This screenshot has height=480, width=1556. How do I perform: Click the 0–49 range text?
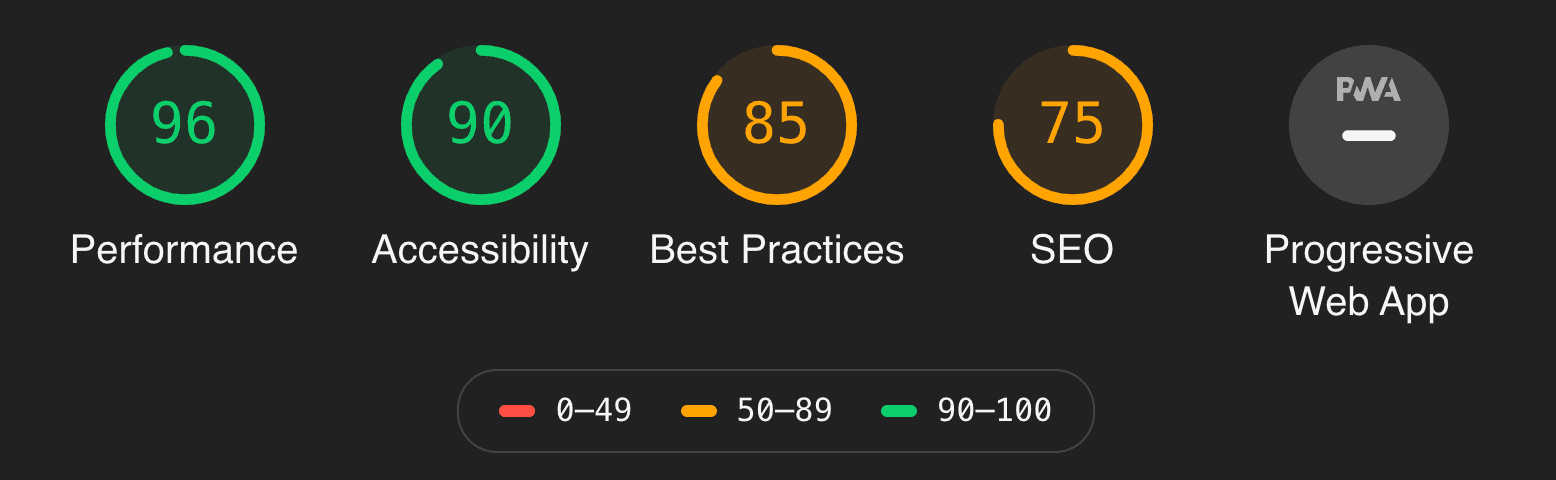coord(594,410)
